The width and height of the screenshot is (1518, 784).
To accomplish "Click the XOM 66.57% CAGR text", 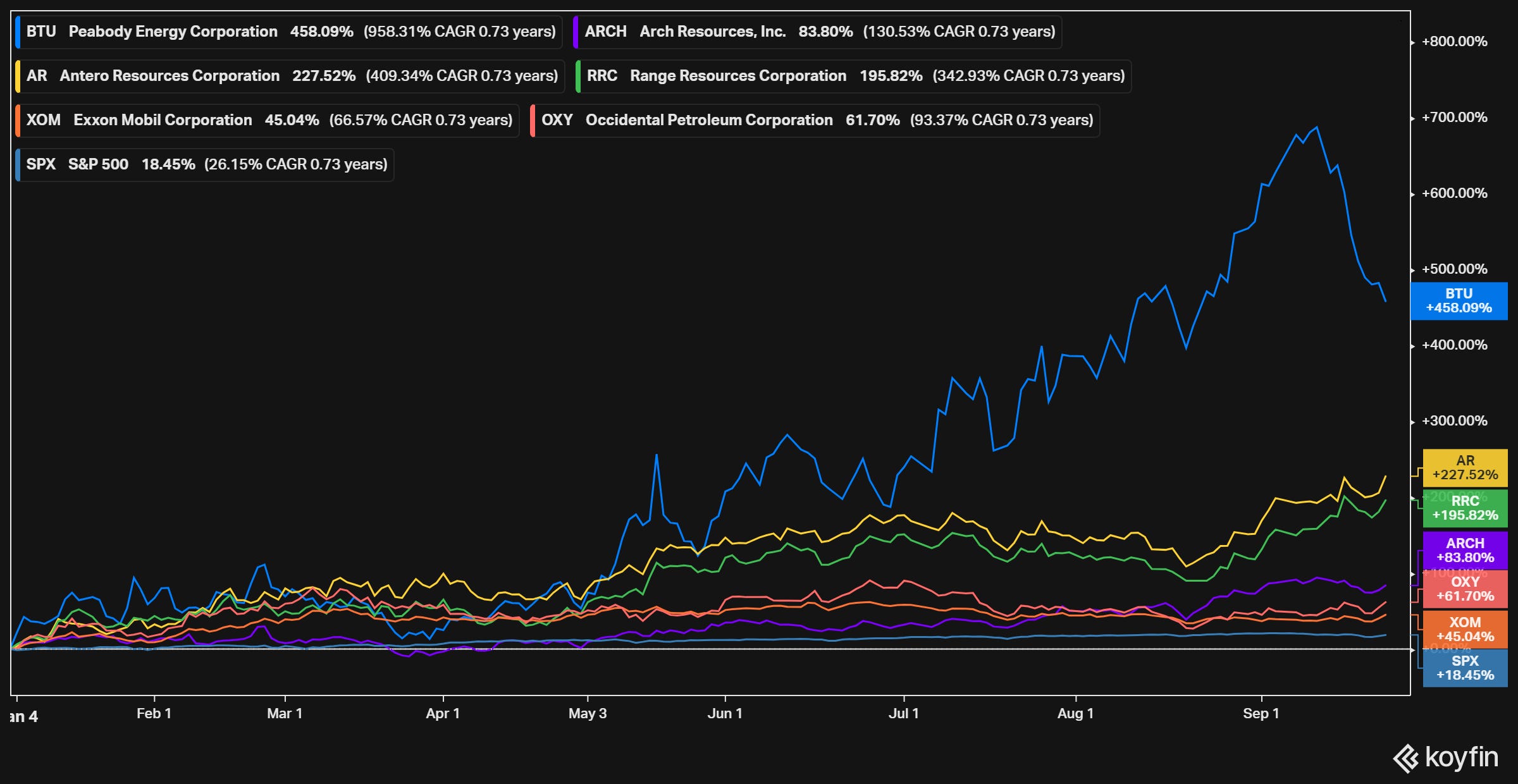I will coord(421,120).
